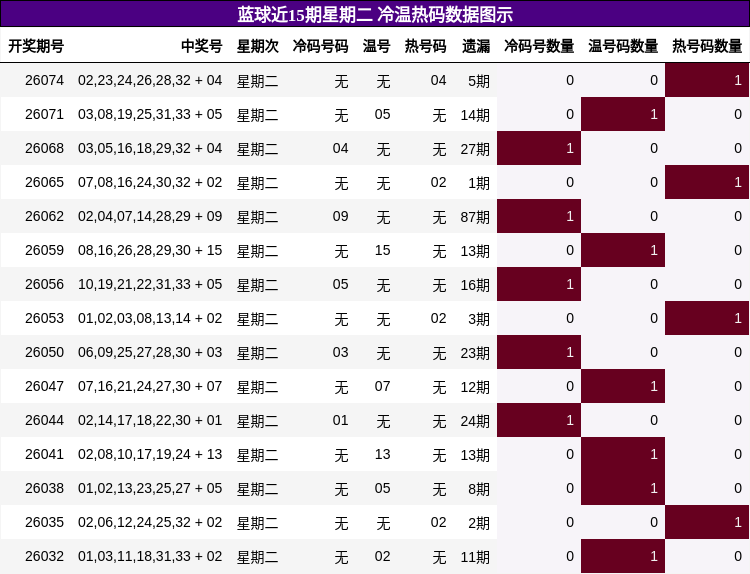Select winning numbers 06,09,25,27,28,30 + 03

click(x=150, y=352)
